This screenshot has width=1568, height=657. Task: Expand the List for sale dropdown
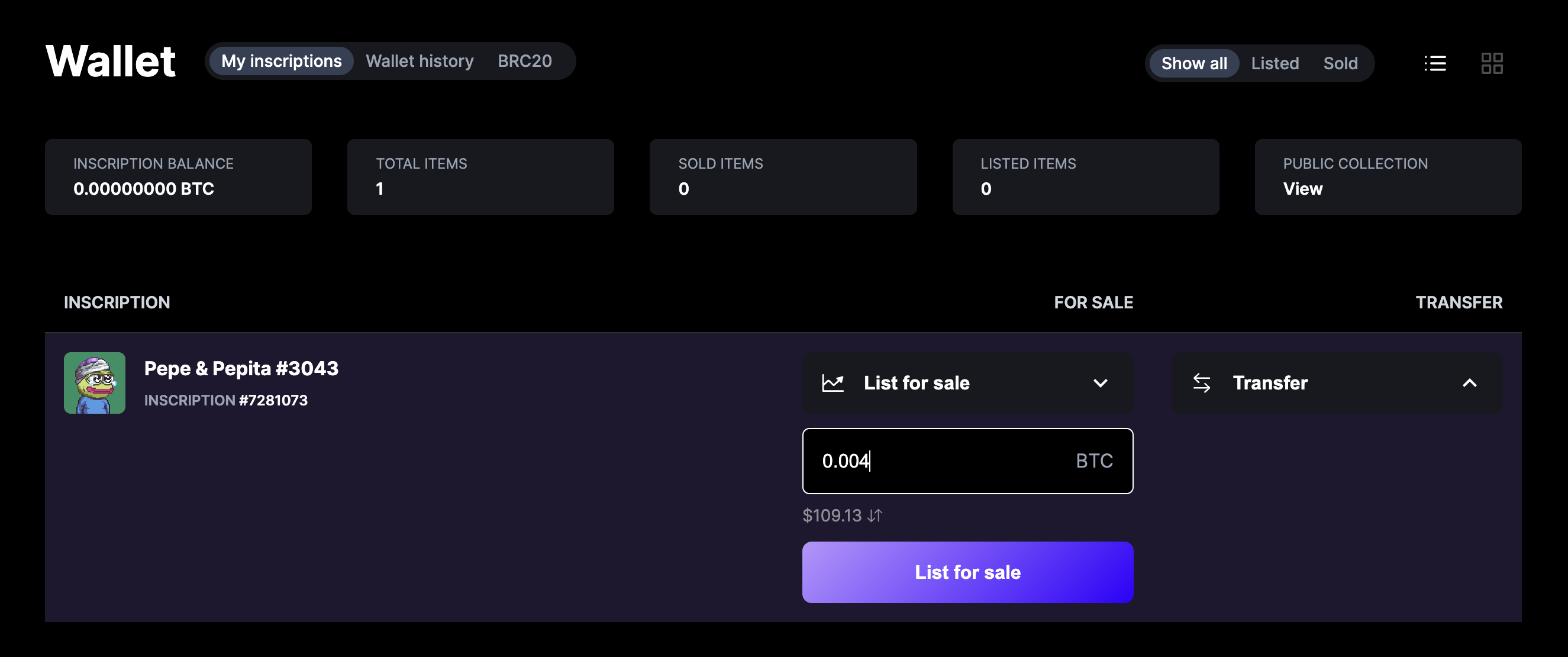coord(1100,383)
